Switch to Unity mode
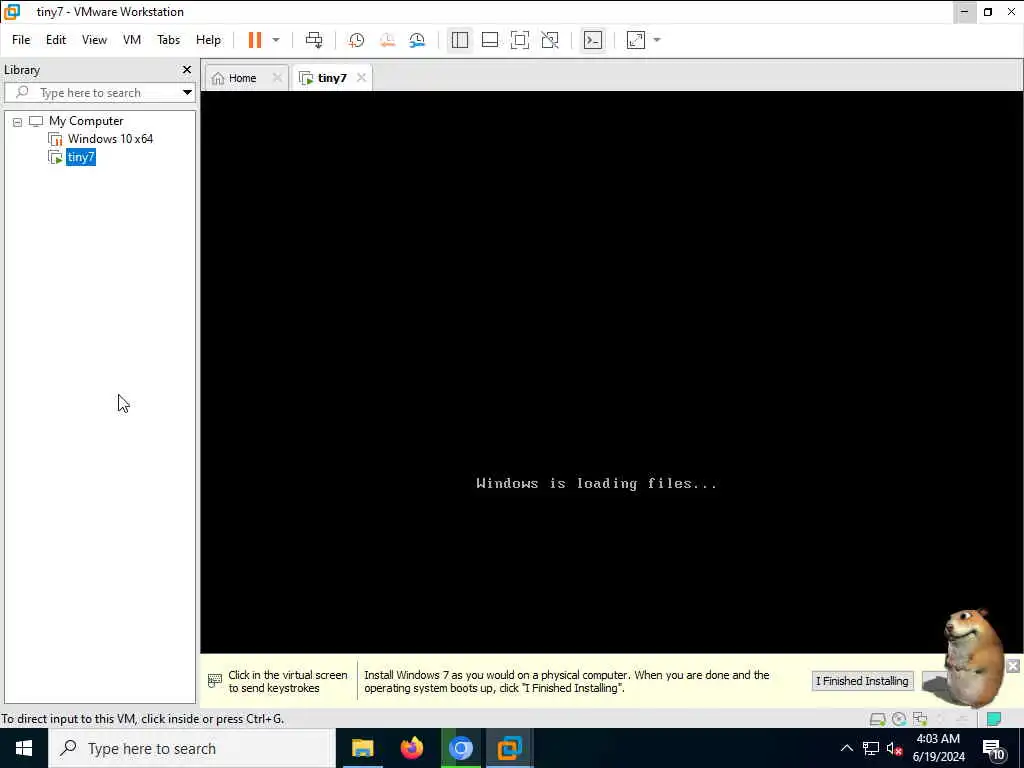The width and height of the screenshot is (1024, 768). coord(550,40)
